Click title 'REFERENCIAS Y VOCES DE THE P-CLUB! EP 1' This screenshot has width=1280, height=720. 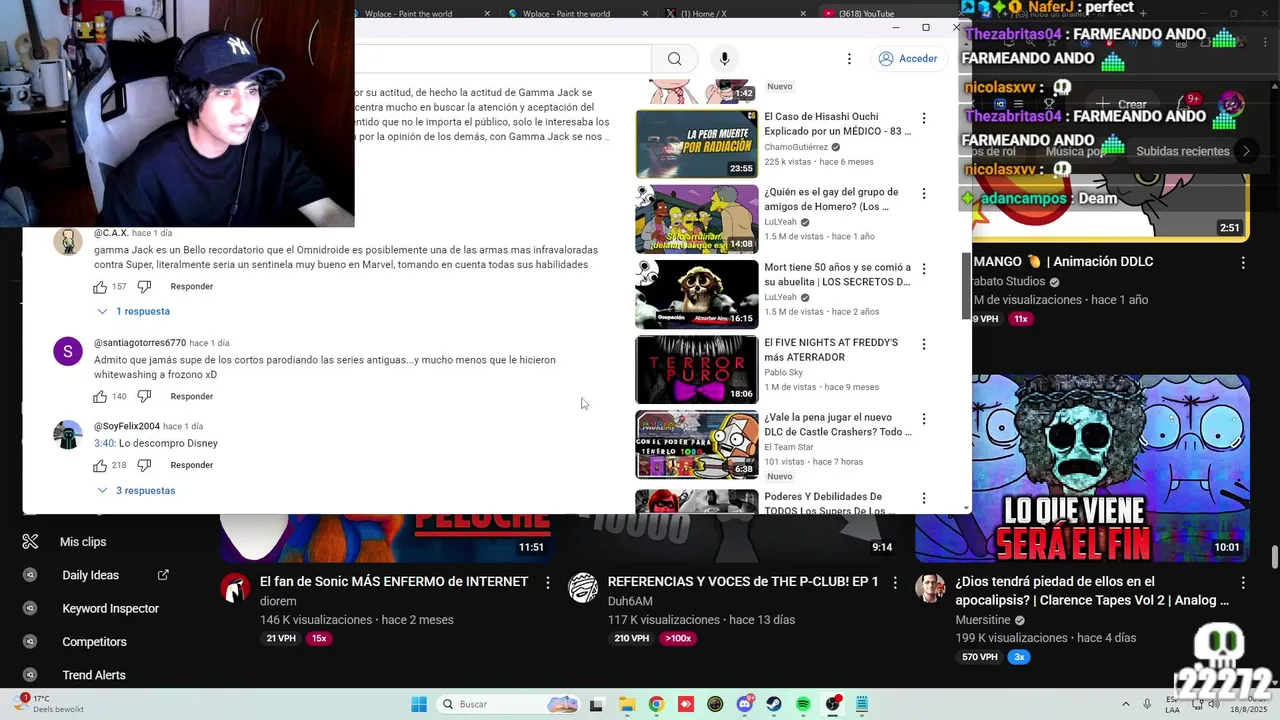tap(743, 582)
